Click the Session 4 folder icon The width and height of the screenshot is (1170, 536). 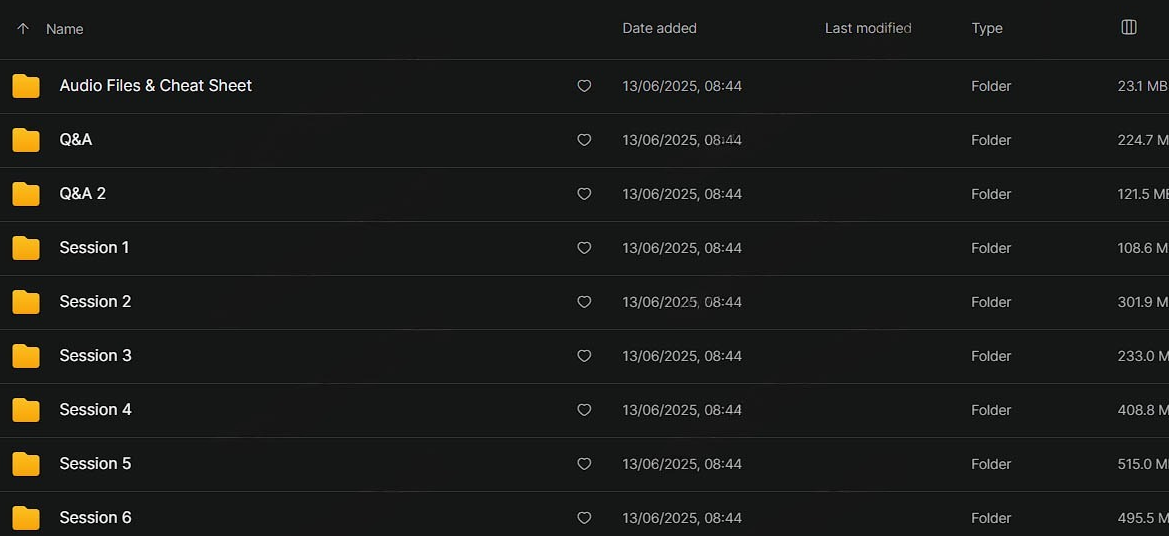coord(26,410)
